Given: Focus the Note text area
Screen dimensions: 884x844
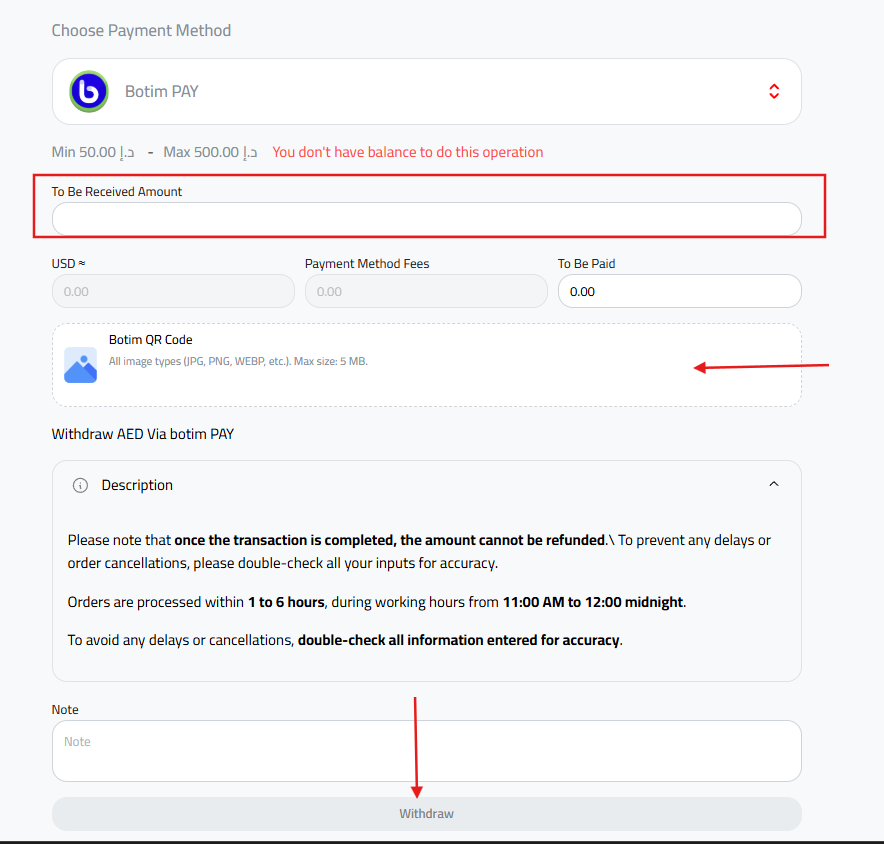Looking at the screenshot, I should coord(426,751).
